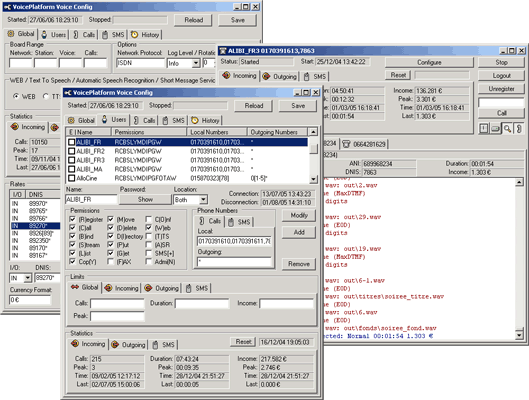Click log pane scrollbar up arrow in ALIBI_FR3
529x400 pixels.
(x=519, y=182)
